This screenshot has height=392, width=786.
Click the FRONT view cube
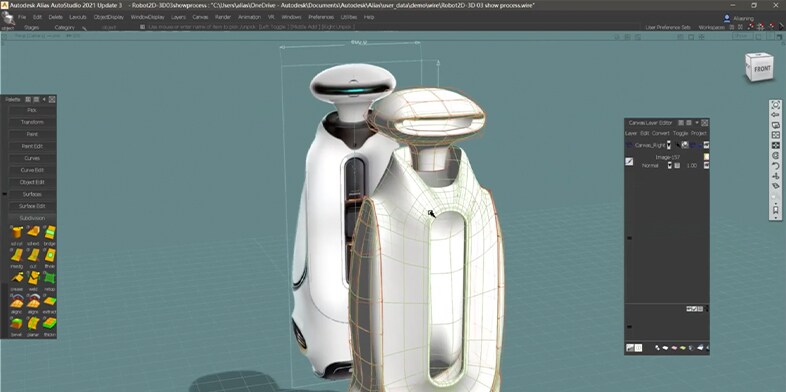point(759,67)
